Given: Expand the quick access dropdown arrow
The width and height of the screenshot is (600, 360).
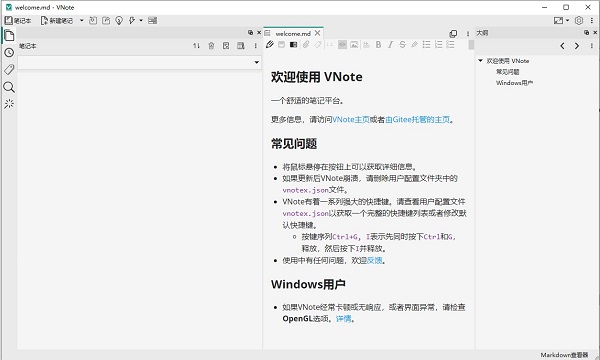Looking at the screenshot, I should click(141, 21).
